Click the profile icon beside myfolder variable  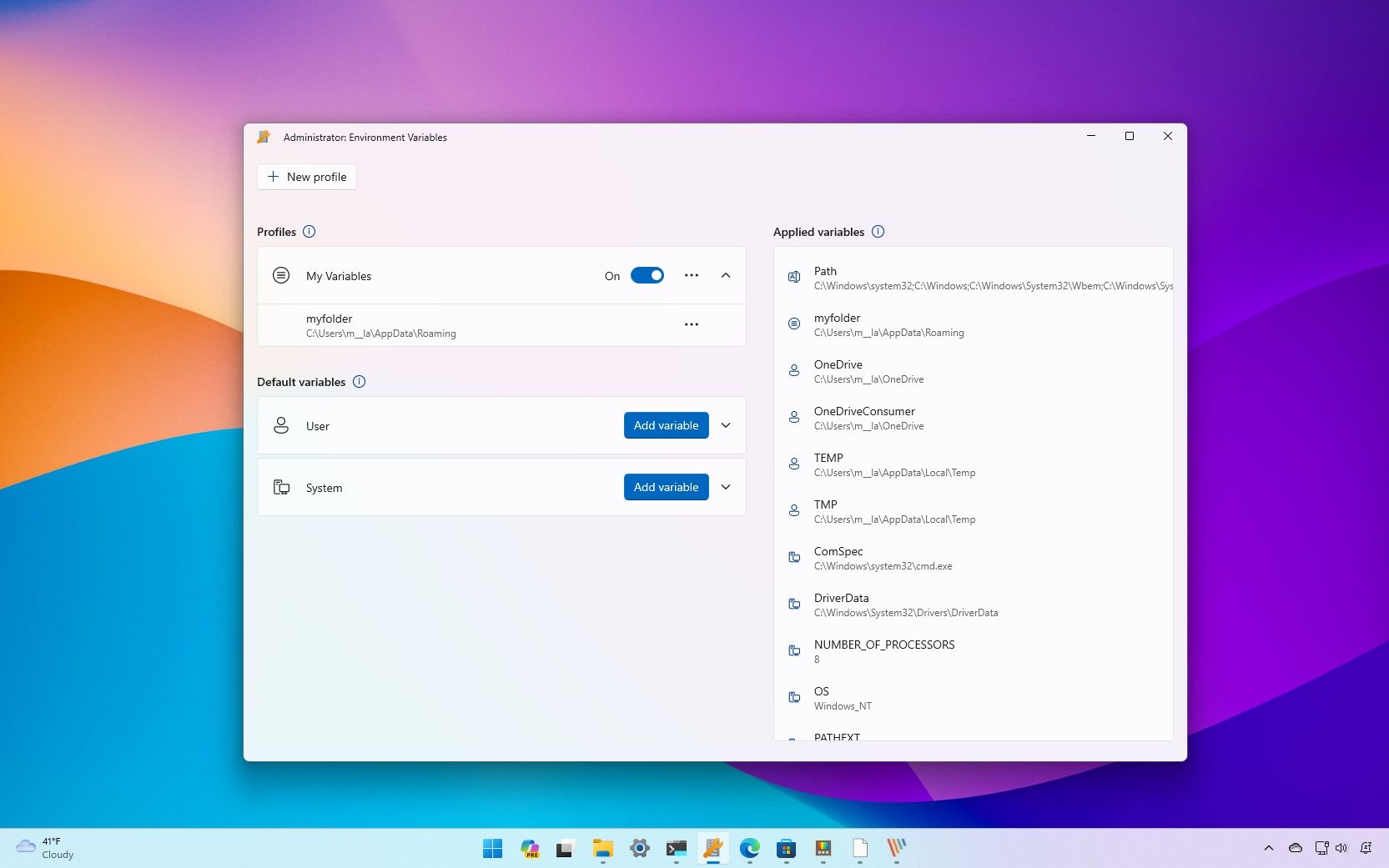pos(793,324)
